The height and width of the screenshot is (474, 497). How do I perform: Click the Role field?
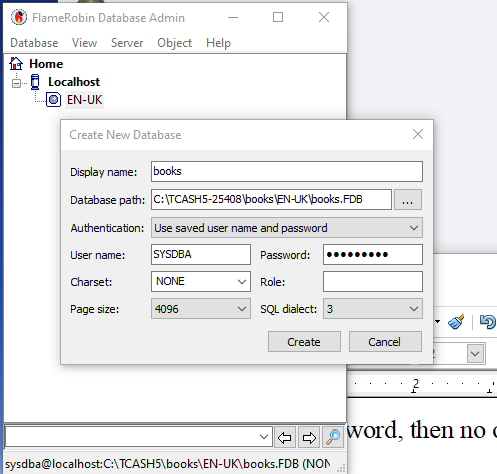coord(373,282)
